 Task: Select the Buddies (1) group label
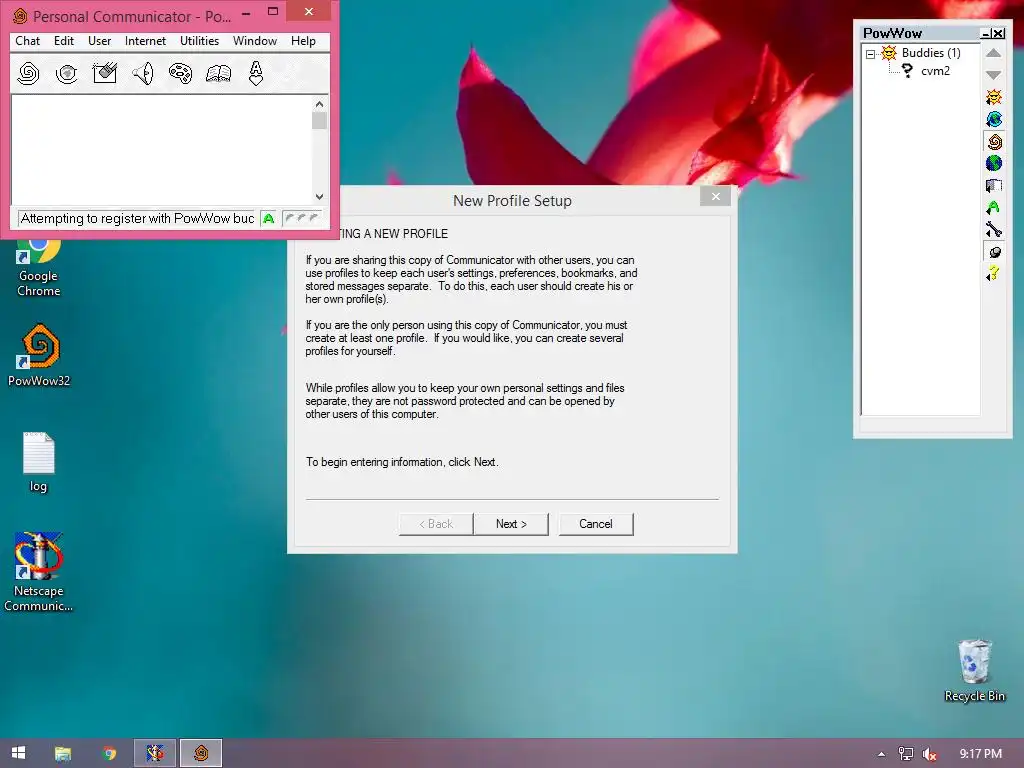(x=931, y=53)
